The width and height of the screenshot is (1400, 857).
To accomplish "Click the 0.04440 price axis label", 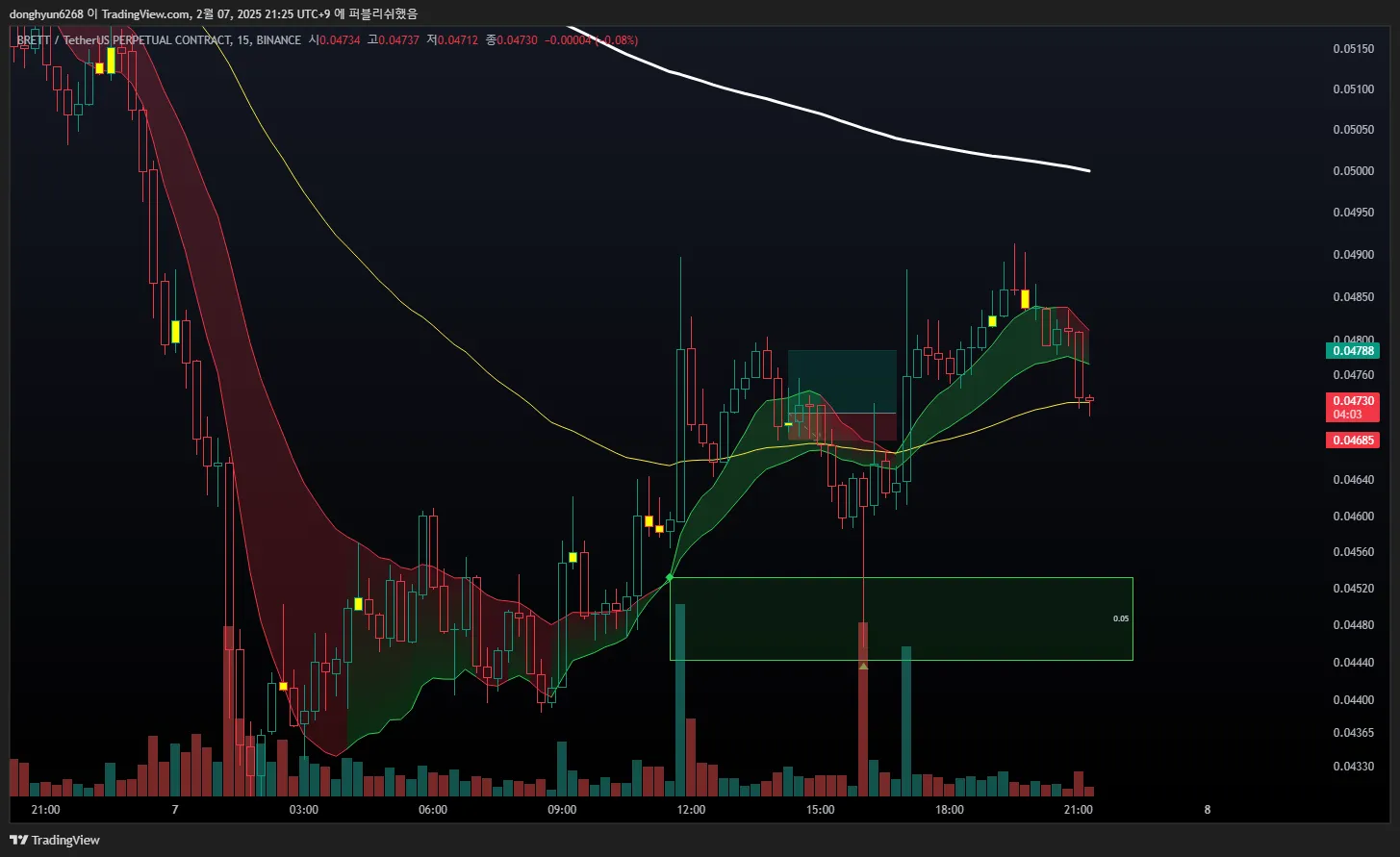I will pyautogui.click(x=1353, y=663).
